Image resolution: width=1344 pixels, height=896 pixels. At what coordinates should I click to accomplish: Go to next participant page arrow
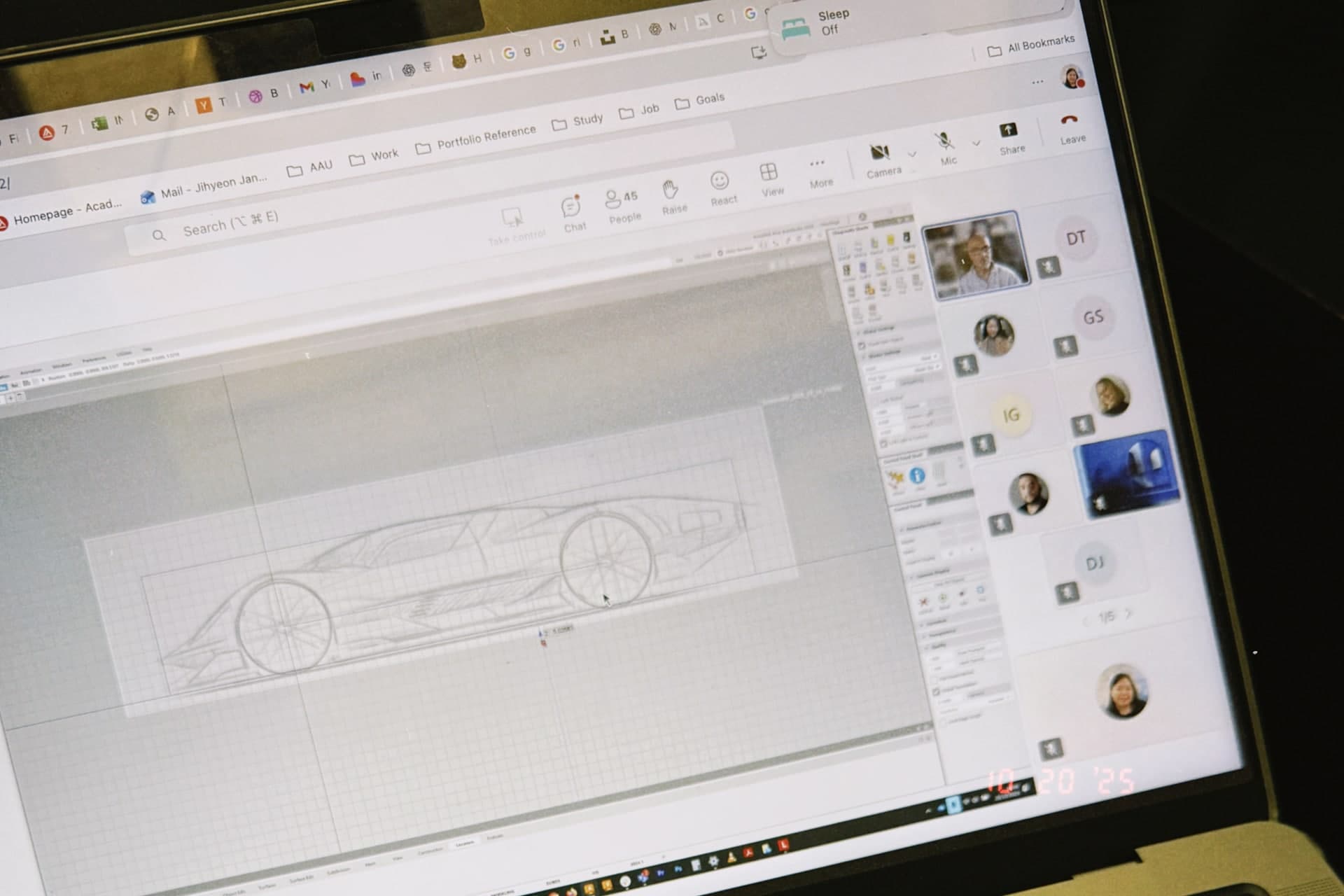pyautogui.click(x=1128, y=614)
